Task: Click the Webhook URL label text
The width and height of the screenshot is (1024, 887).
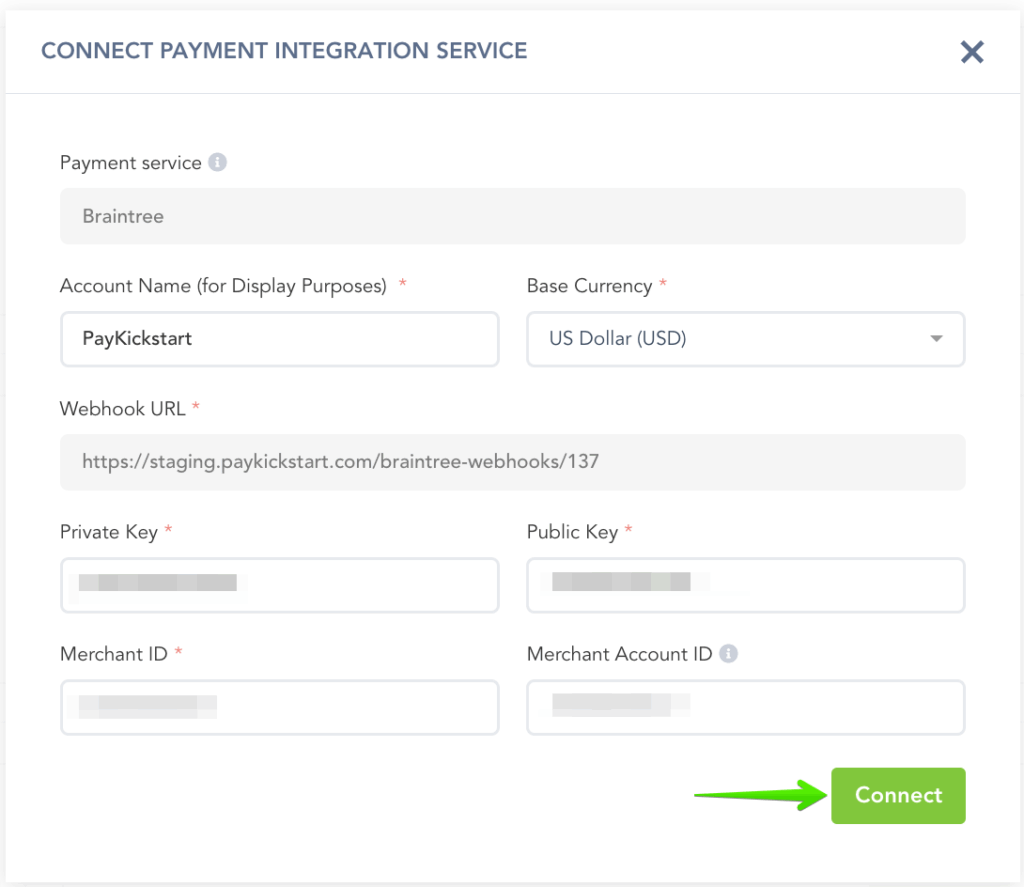Action: 123,409
